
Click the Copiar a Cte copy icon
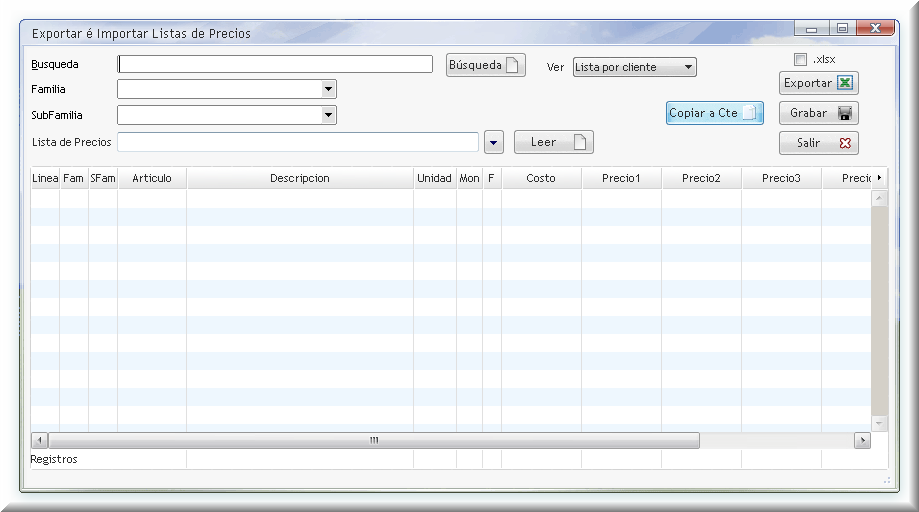(750, 113)
